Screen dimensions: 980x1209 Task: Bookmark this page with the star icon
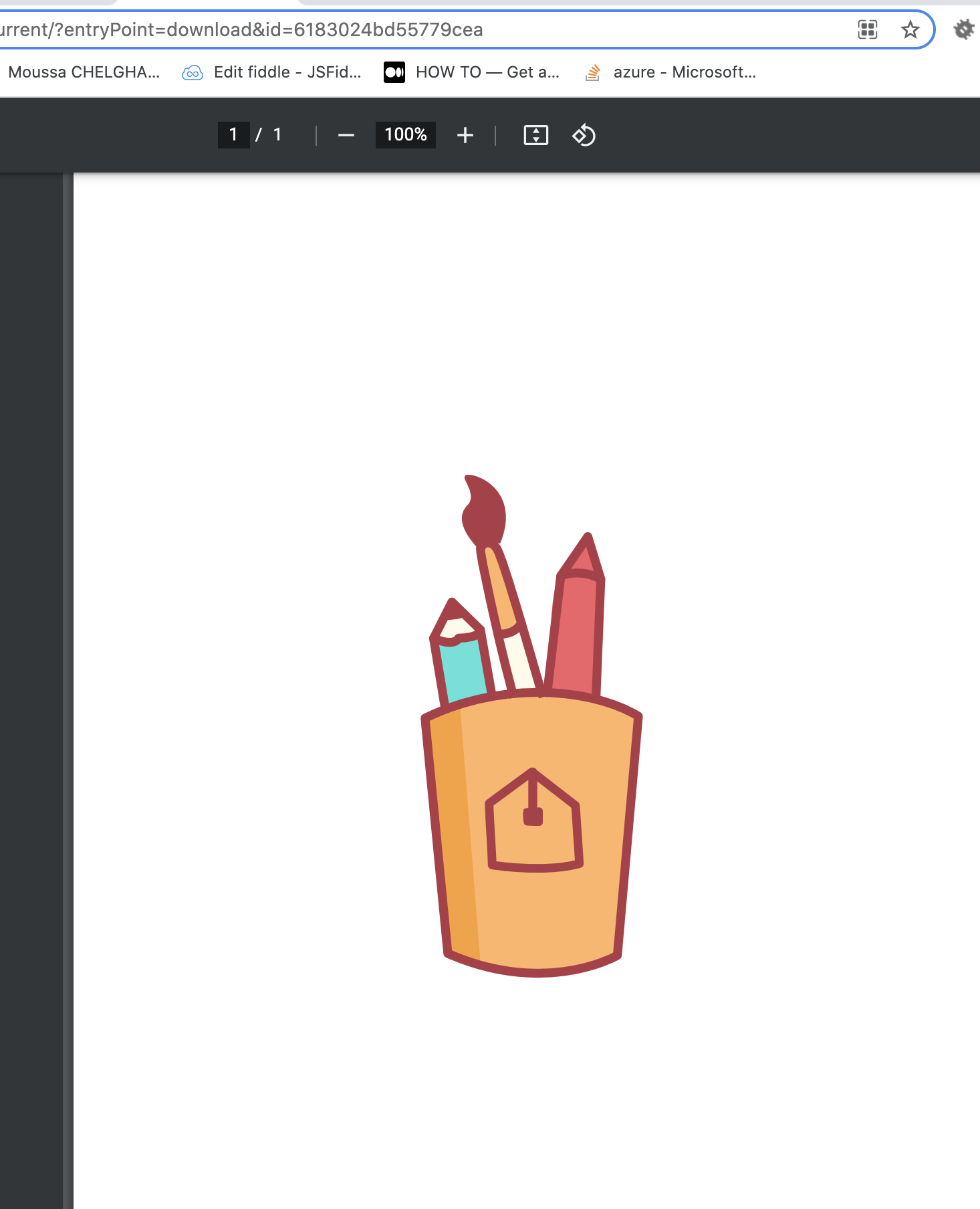(910, 29)
